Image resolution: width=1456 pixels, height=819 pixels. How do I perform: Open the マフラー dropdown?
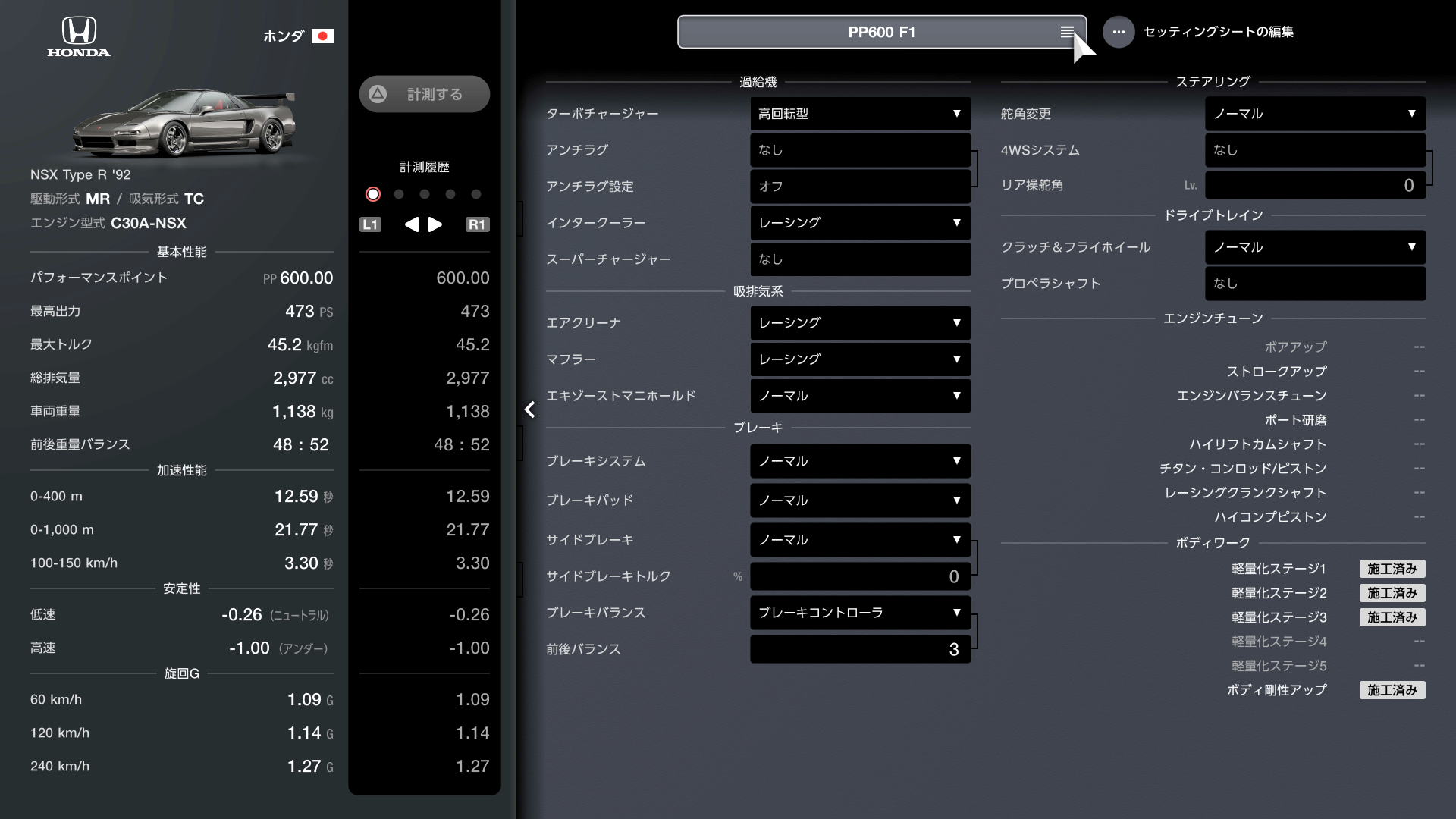point(860,359)
